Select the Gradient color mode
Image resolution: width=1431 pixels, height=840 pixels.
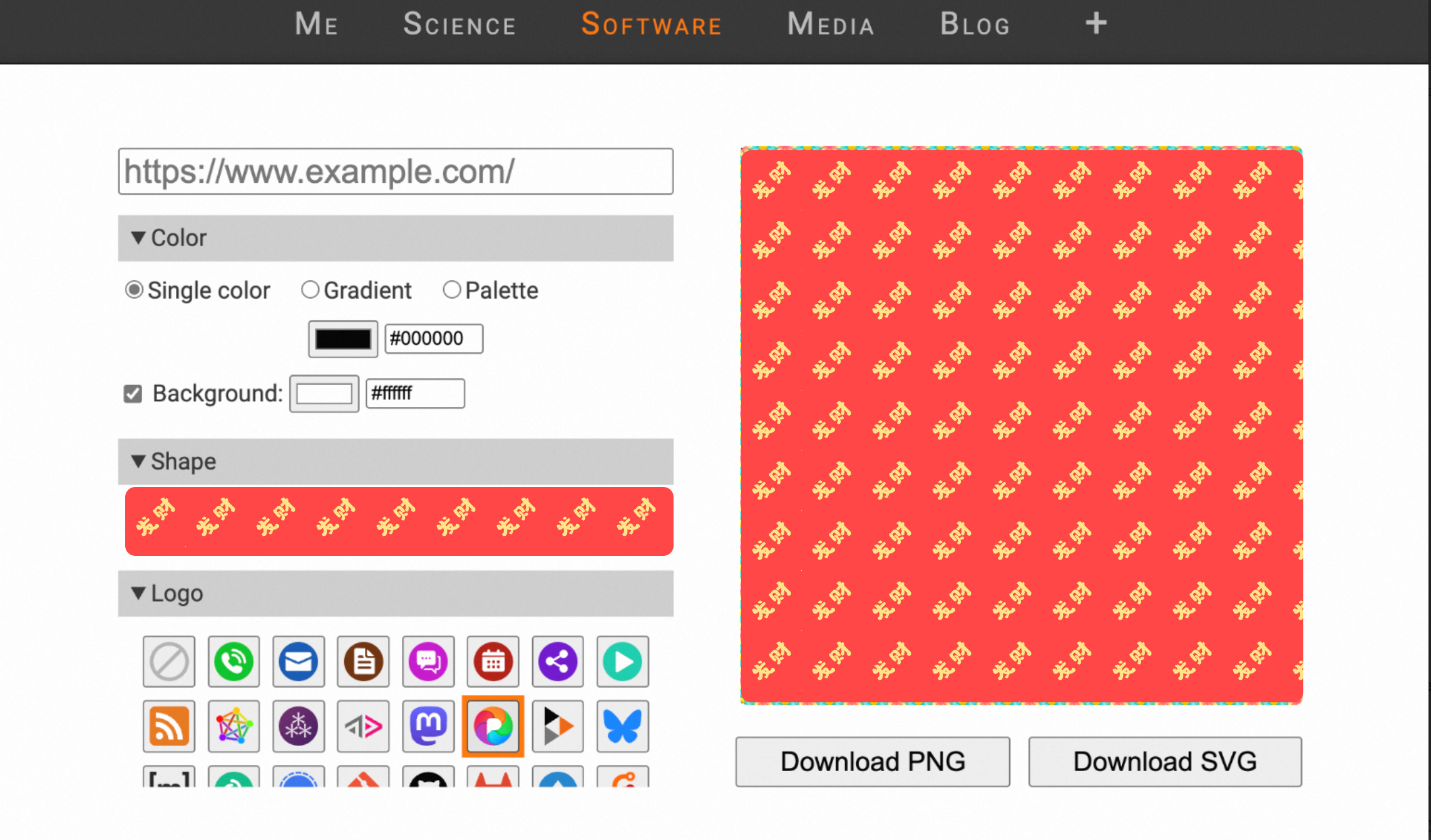pos(310,290)
